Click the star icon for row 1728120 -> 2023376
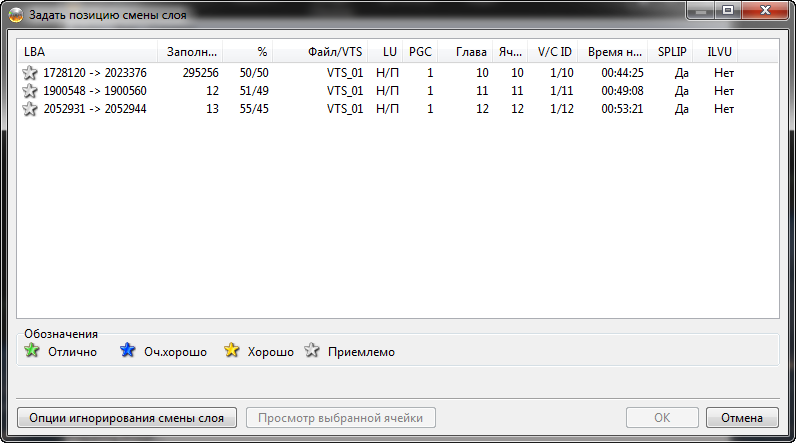 [29, 73]
